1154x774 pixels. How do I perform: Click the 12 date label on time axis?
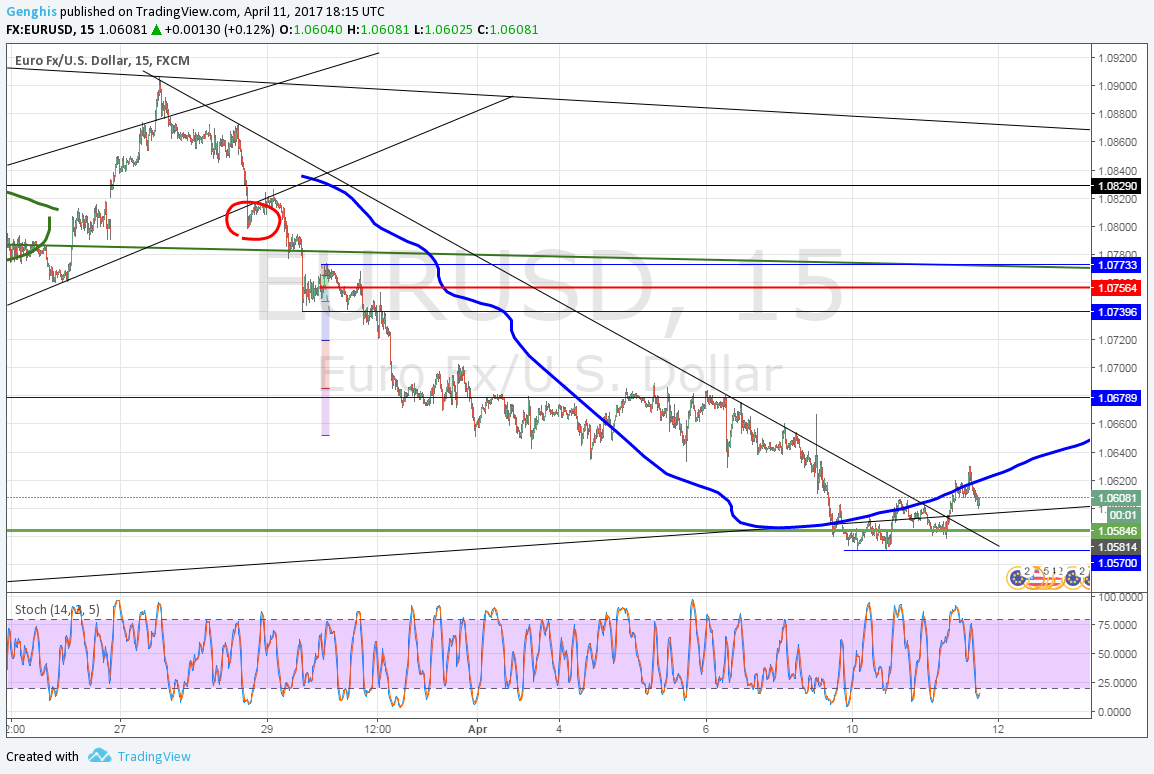coord(998,729)
